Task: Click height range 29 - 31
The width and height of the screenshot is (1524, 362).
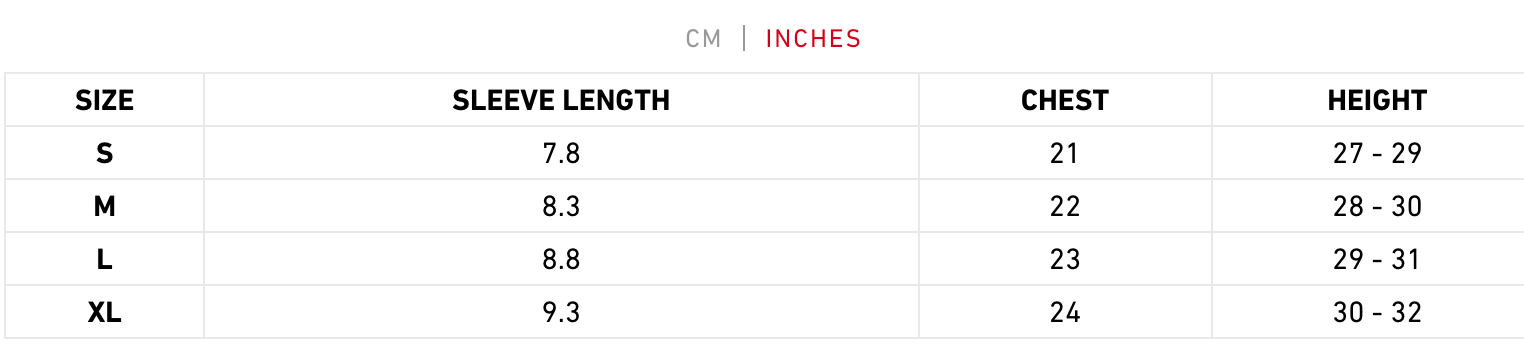Action: pyautogui.click(x=1377, y=259)
